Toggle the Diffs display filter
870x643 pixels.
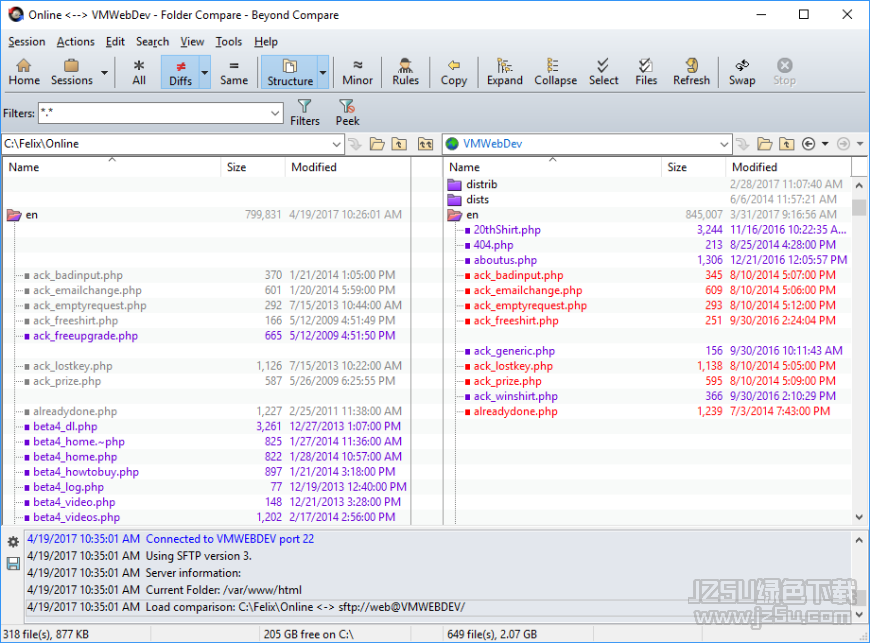(180, 72)
